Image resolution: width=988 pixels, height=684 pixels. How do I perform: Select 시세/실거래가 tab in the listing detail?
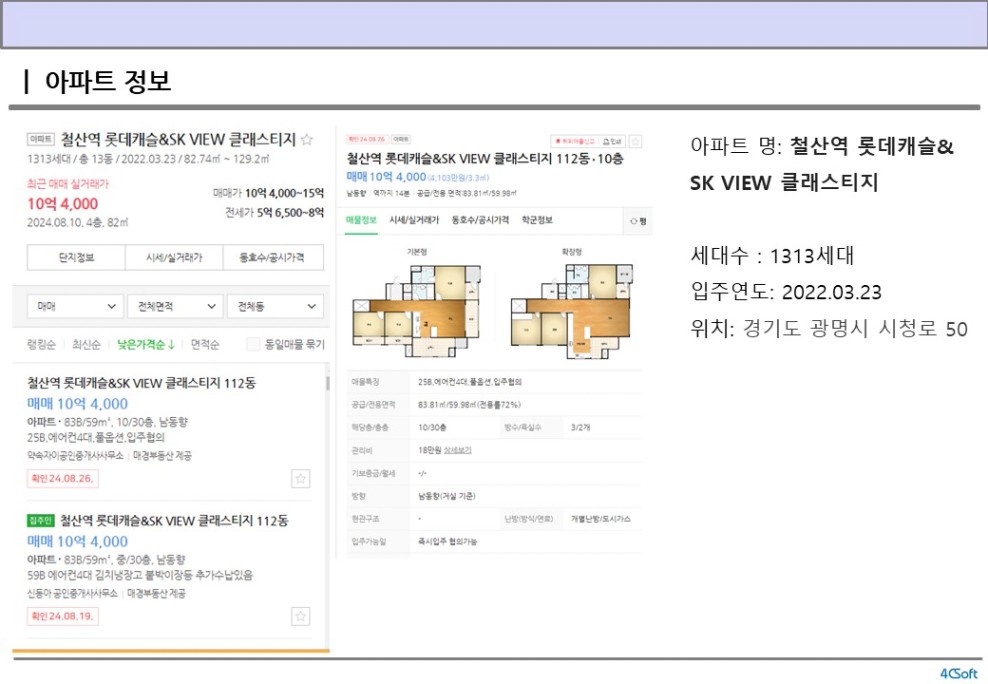tap(414, 220)
